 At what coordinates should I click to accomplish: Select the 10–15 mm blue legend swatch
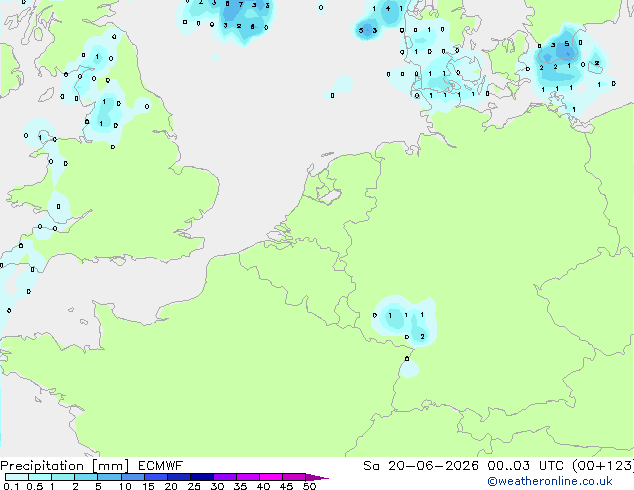click(x=132, y=477)
